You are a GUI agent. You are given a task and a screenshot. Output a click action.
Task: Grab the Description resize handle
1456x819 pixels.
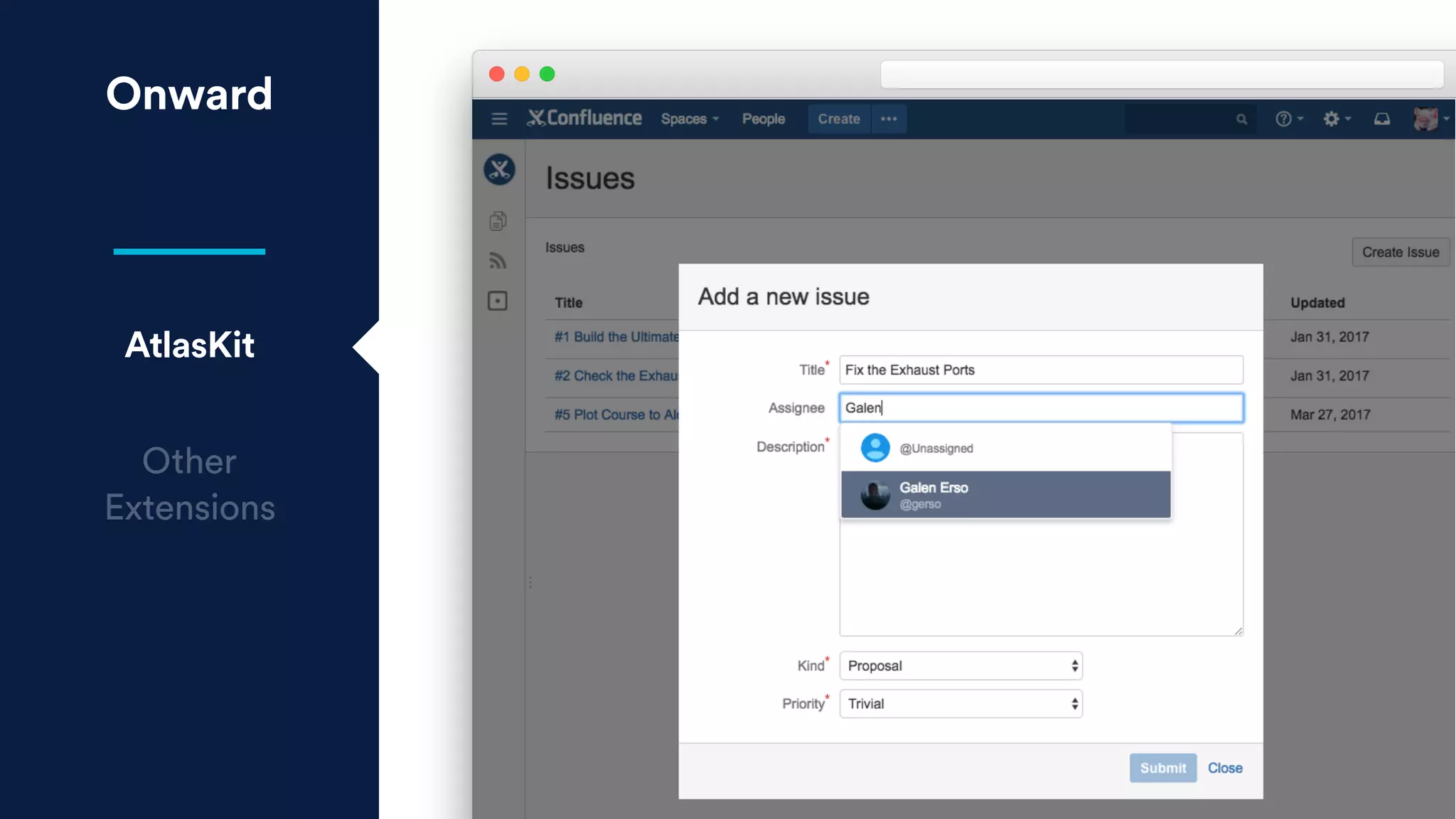[x=1238, y=631]
